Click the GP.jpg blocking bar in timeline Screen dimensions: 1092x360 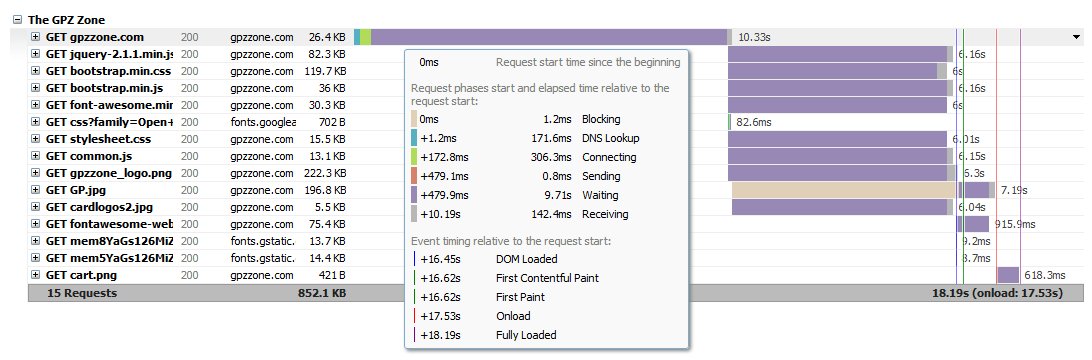click(x=843, y=190)
